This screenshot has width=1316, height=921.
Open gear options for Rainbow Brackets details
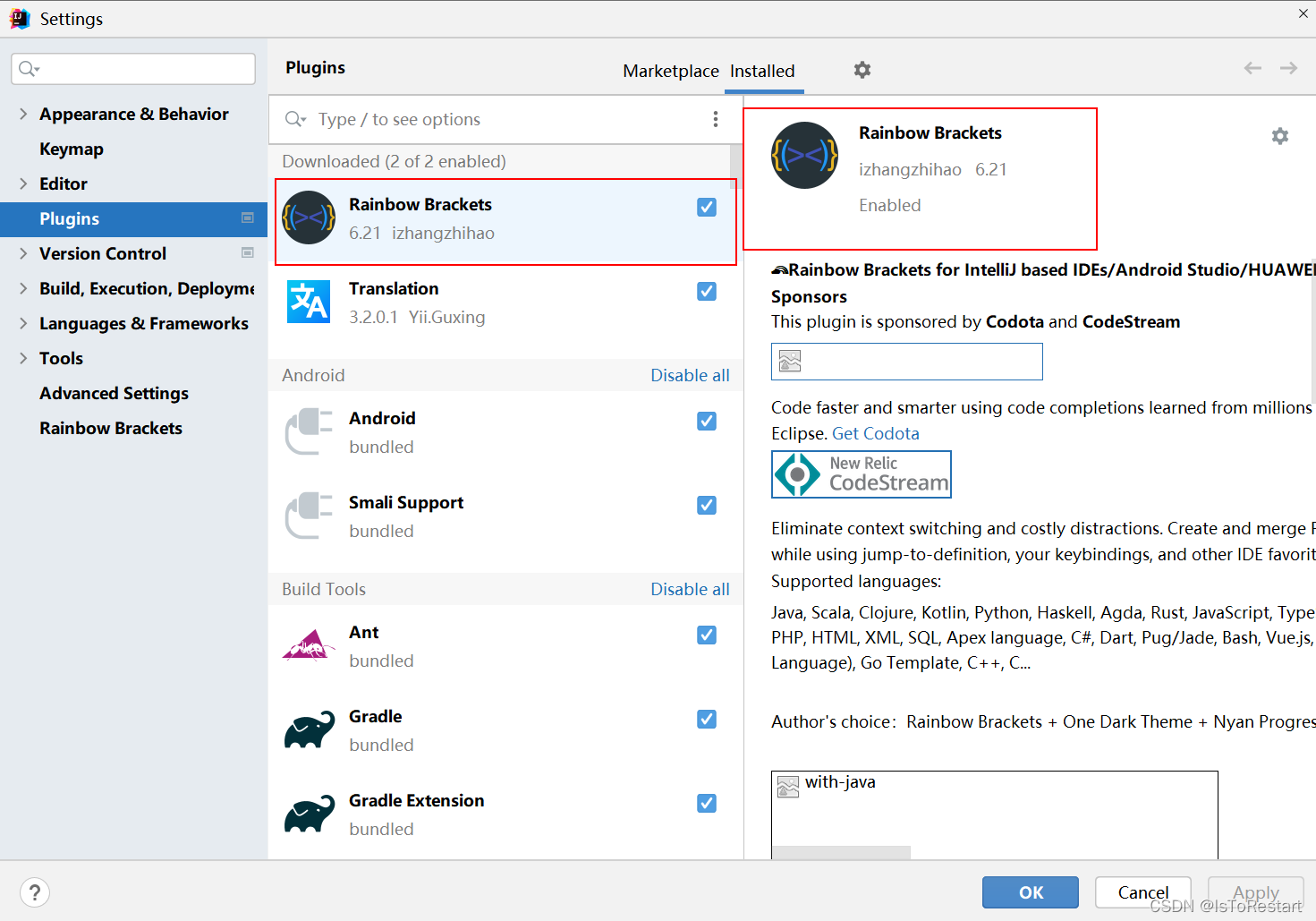click(x=1280, y=136)
